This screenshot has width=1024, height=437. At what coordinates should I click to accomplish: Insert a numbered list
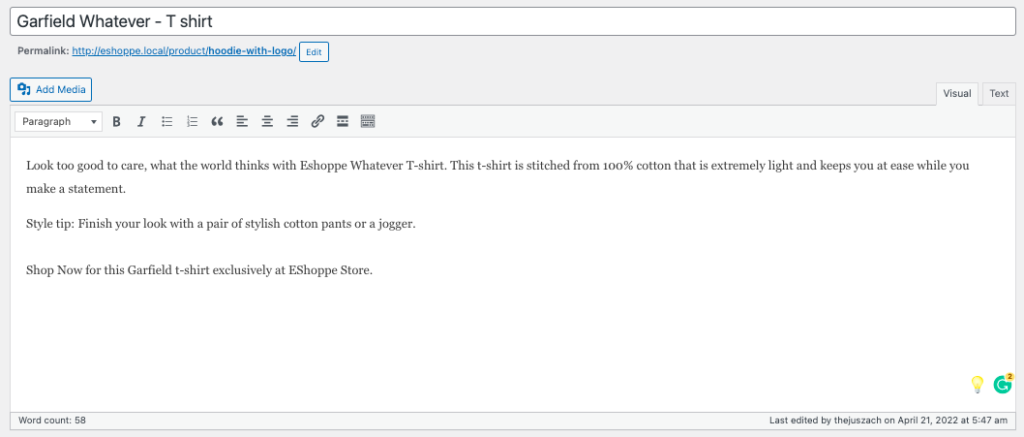coord(192,121)
